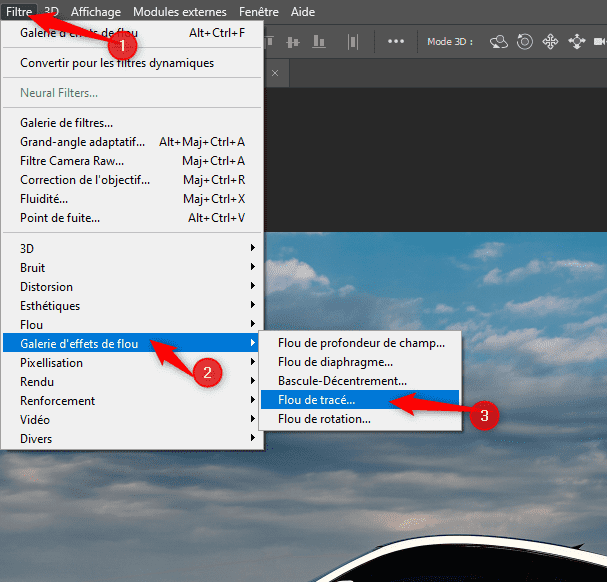Choose Flou de profondeur de champ...
This screenshot has height=582, width=607.
[360, 343]
